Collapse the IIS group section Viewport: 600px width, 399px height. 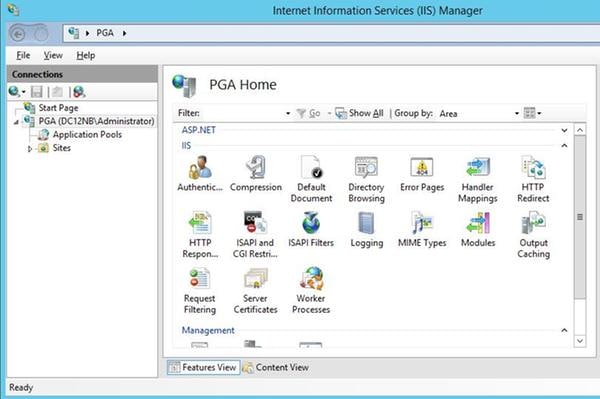(564, 146)
